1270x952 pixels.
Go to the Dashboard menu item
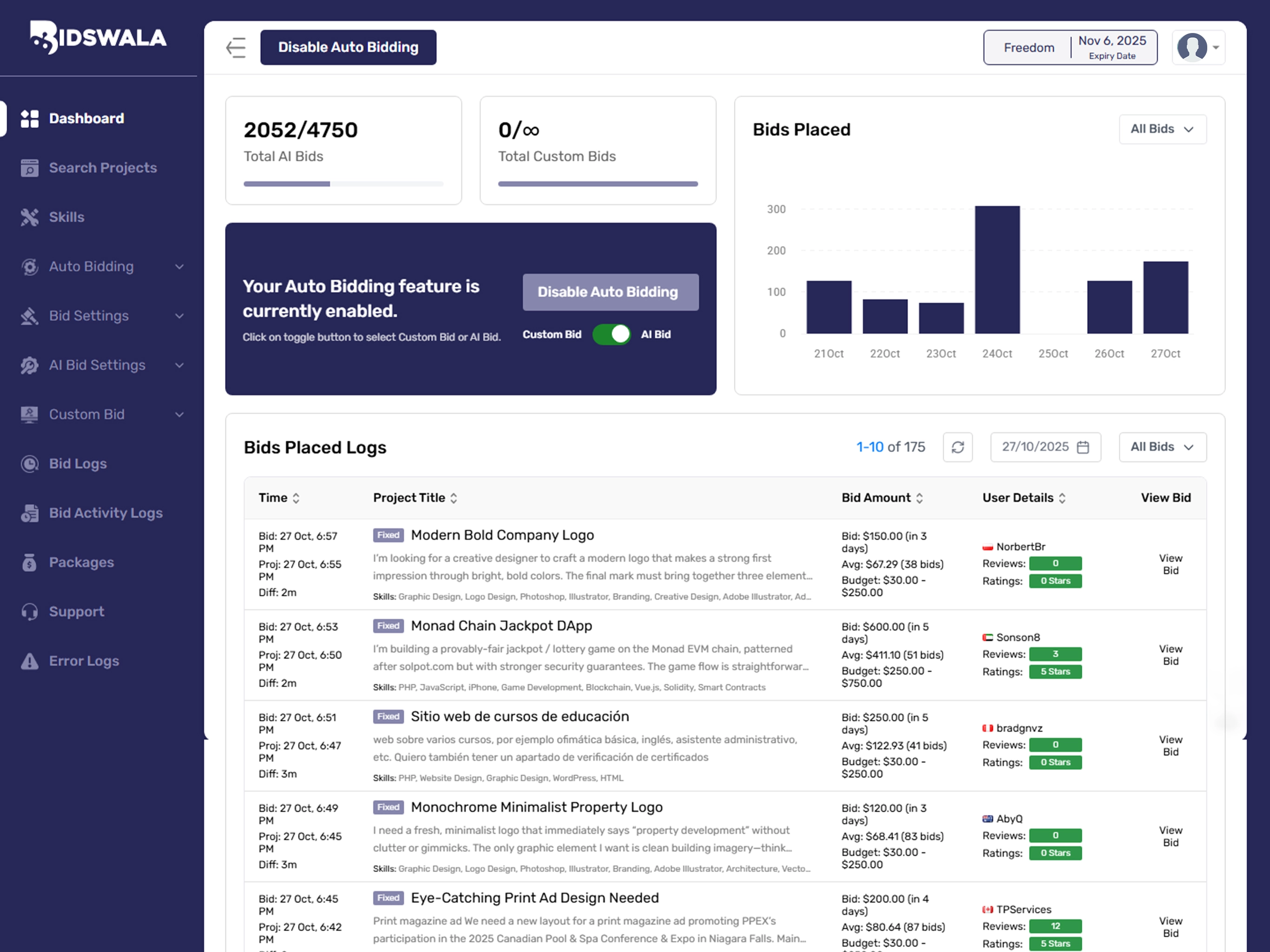tap(86, 118)
